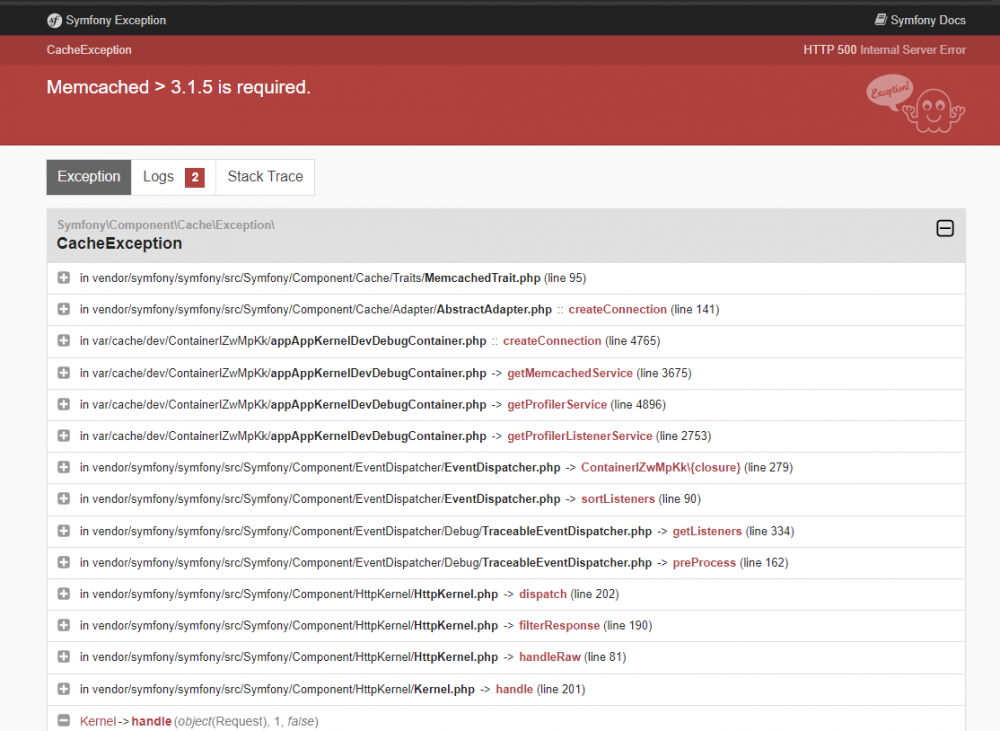Expand the getProfilerListenerService line 2753 trace

pos(63,436)
